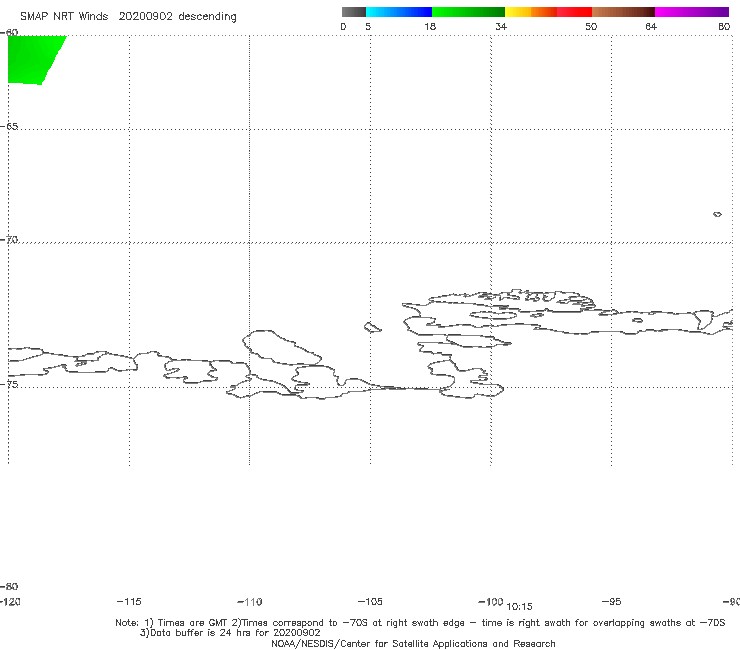Click the longitude label '-100'
740x650 pixels.
[491, 601]
